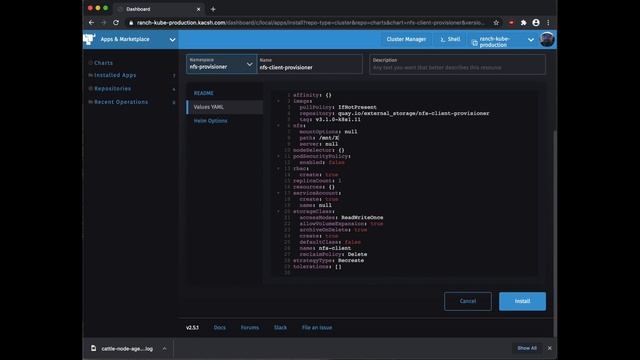
Task: Click the browser back arrow
Action: (x=91, y=23)
